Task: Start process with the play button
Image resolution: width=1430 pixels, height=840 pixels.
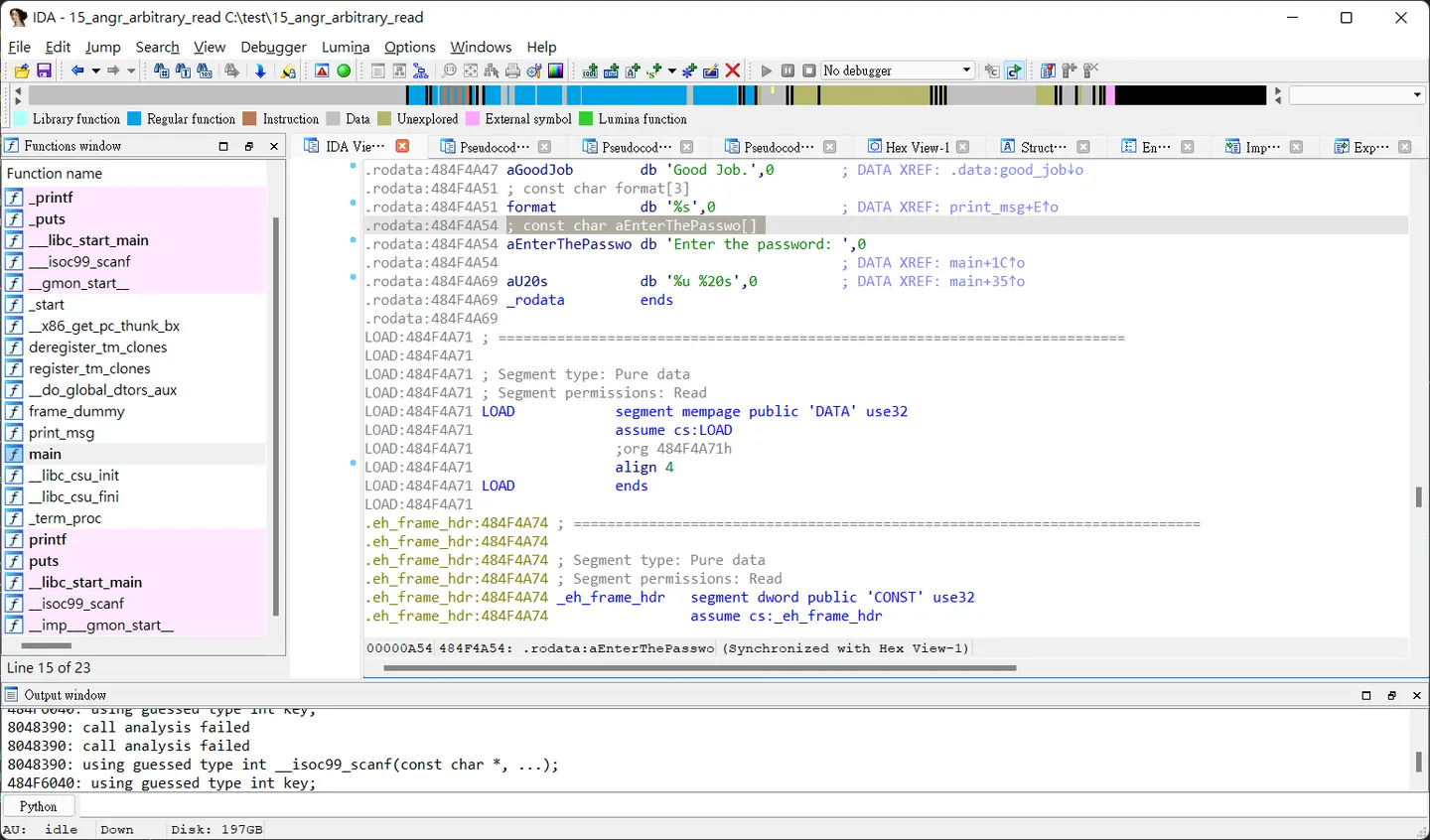Action: point(766,70)
